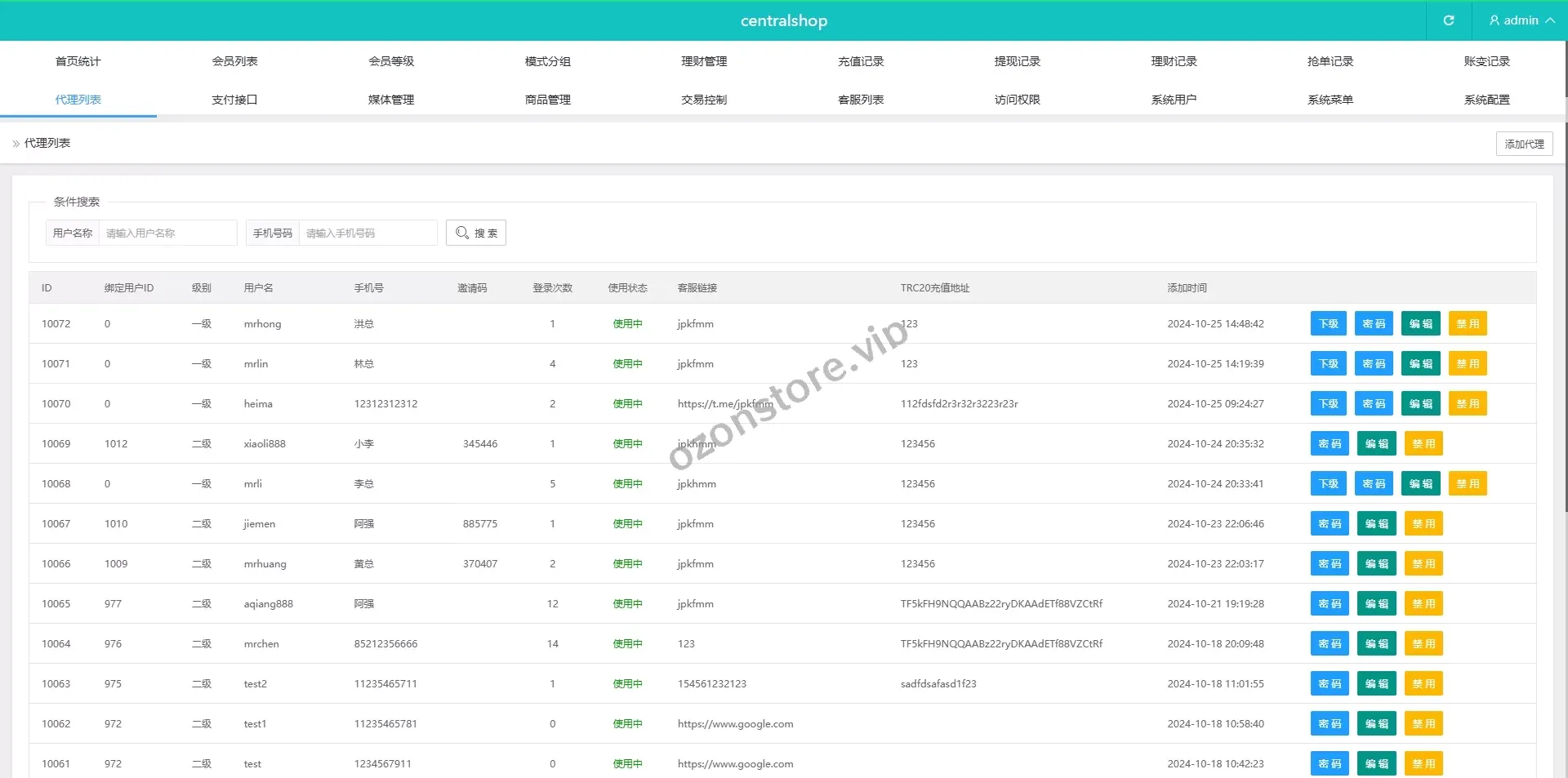Click 编辑 button for agent heima
Screen dimensions: 1568x778
tap(1420, 404)
